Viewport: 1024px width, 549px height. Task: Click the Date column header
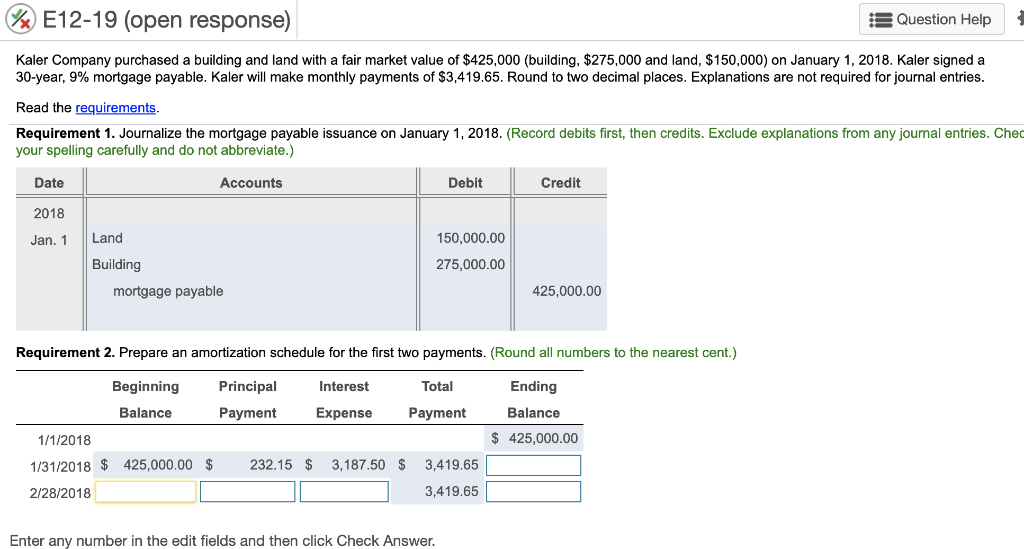(x=49, y=183)
